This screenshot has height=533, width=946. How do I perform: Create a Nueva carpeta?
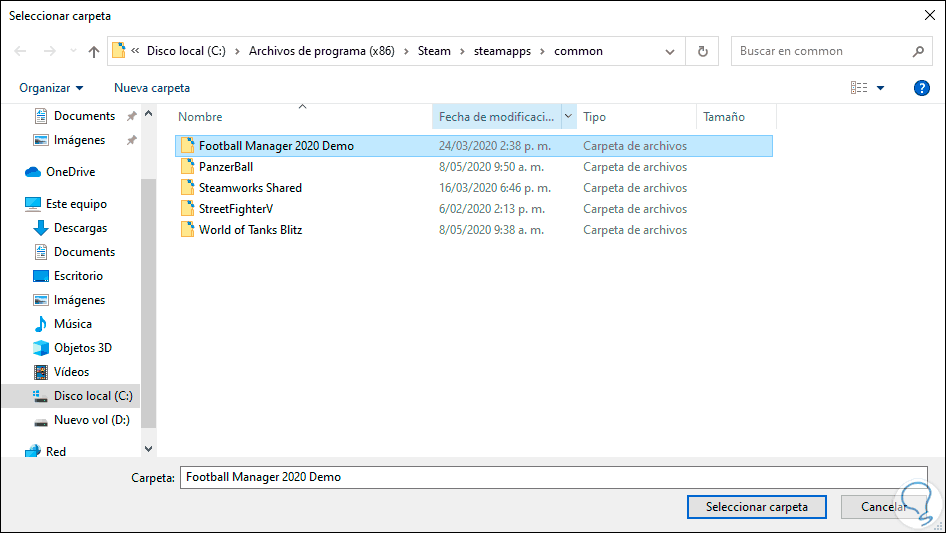(x=152, y=88)
